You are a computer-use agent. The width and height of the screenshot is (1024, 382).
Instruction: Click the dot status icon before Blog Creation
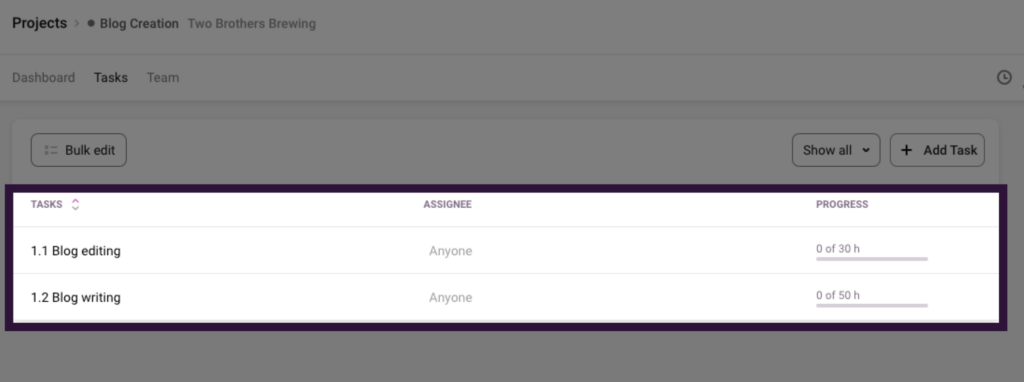coord(91,24)
